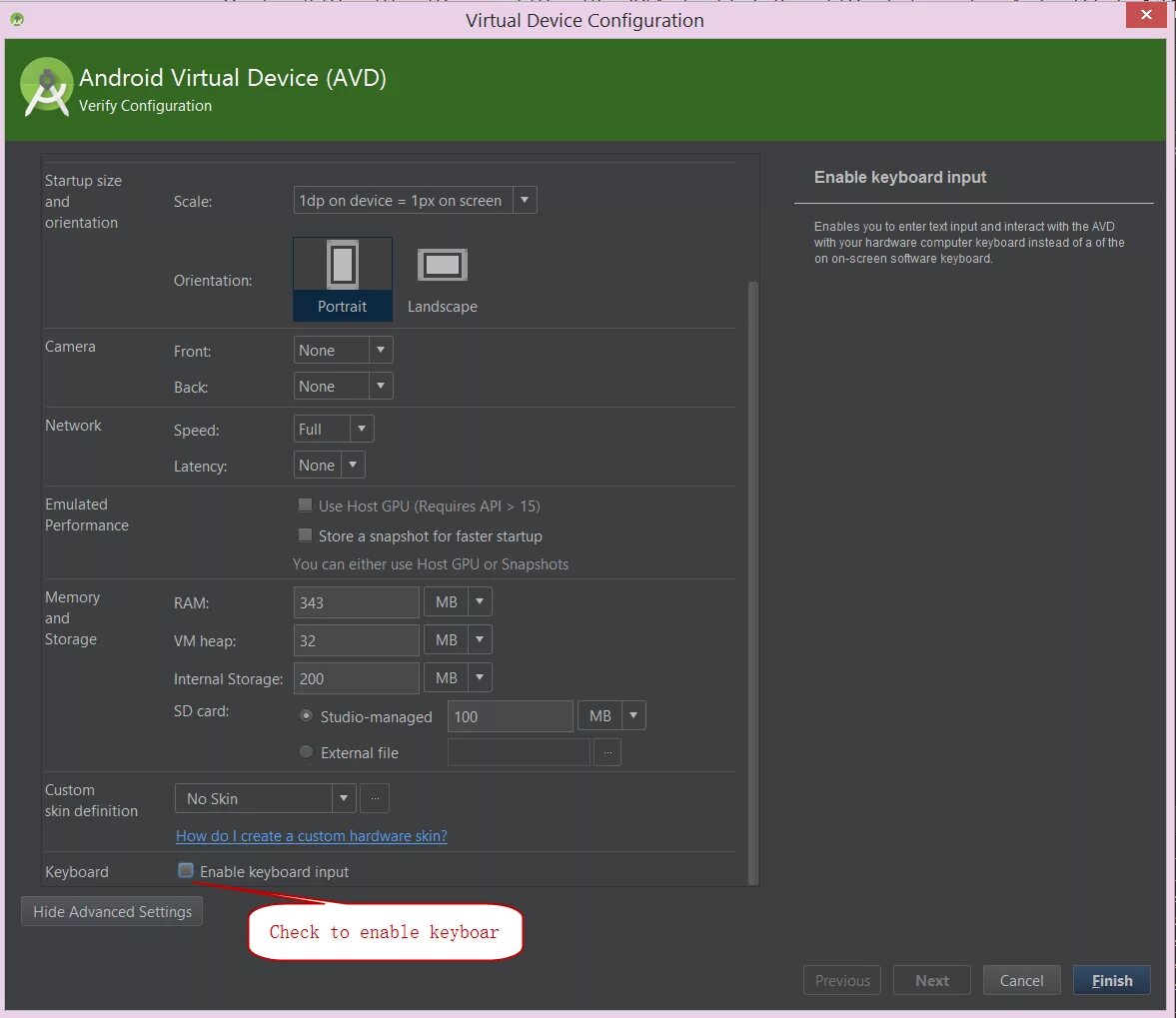Click the 'Enable keyboard input' help heading

[x=900, y=177]
